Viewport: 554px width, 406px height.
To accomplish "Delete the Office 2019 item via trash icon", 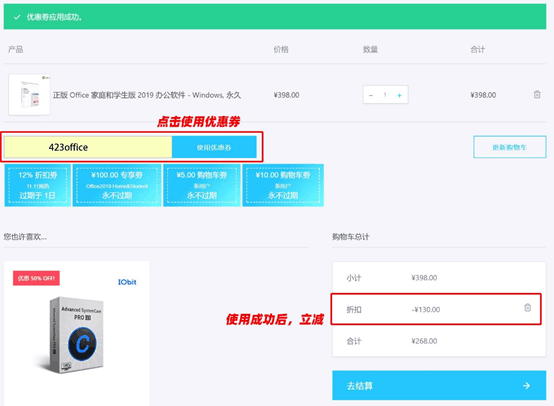I will [537, 95].
